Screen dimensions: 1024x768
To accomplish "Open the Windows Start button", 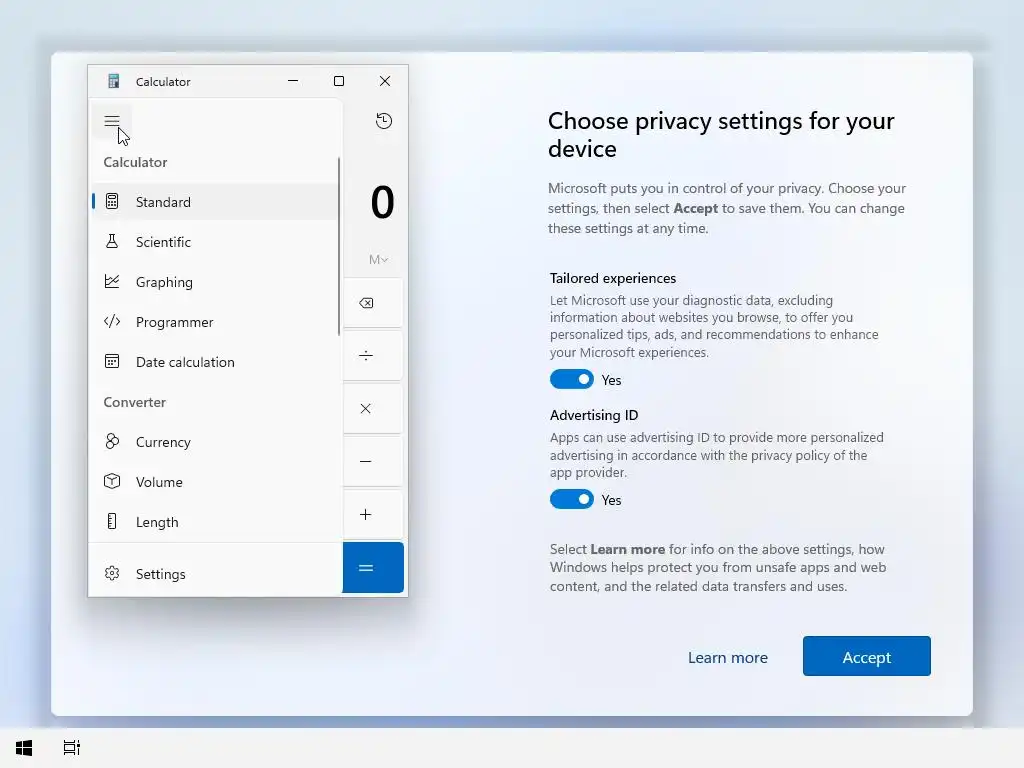I will tap(24, 748).
